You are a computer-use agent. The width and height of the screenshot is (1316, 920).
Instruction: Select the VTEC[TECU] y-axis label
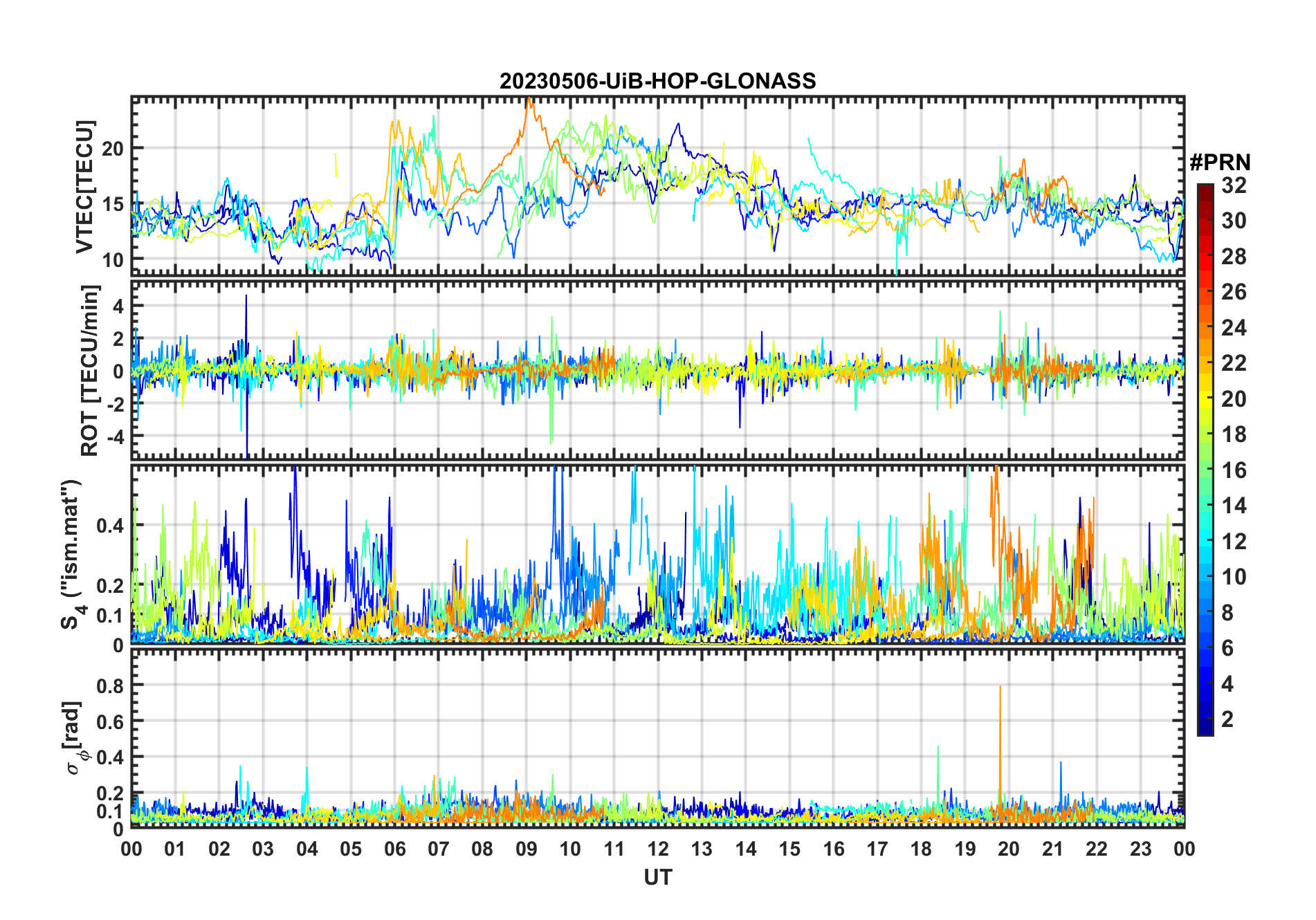84,187
